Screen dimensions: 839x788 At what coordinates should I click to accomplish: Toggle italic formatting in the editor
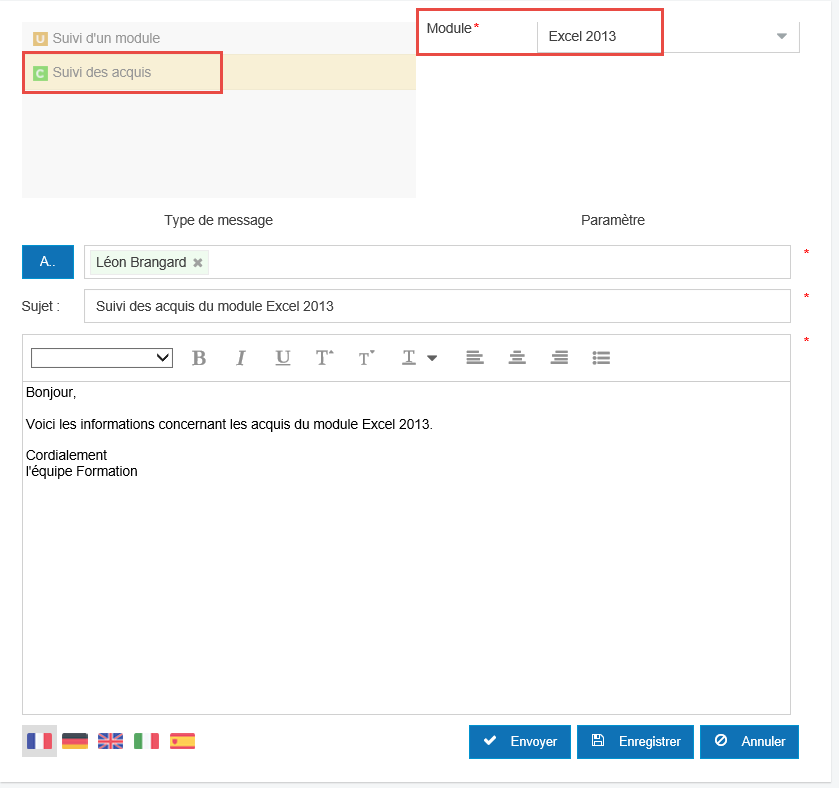coord(240,358)
